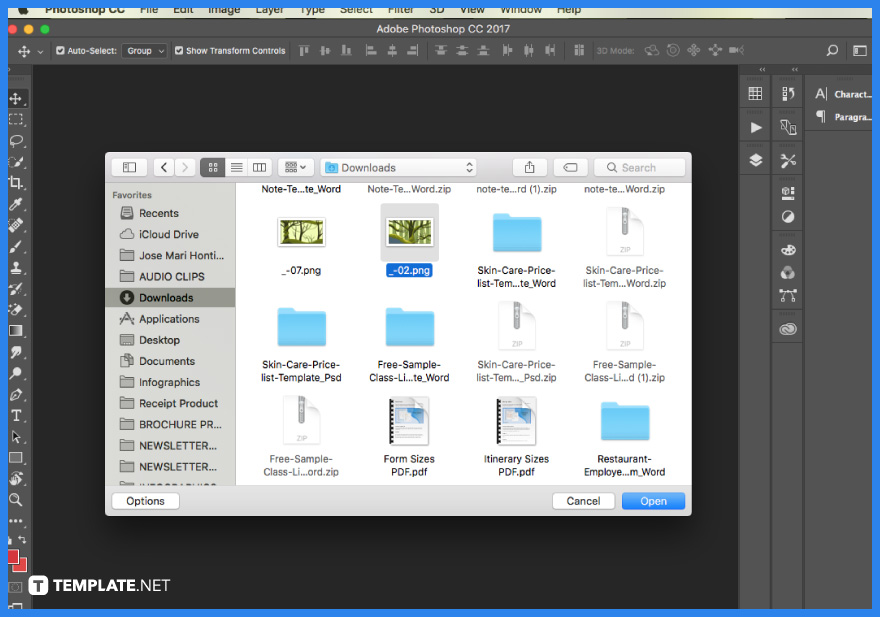Open the Creative Cloud Libraries panel
Screen dimensions: 880x617
(x=788, y=328)
